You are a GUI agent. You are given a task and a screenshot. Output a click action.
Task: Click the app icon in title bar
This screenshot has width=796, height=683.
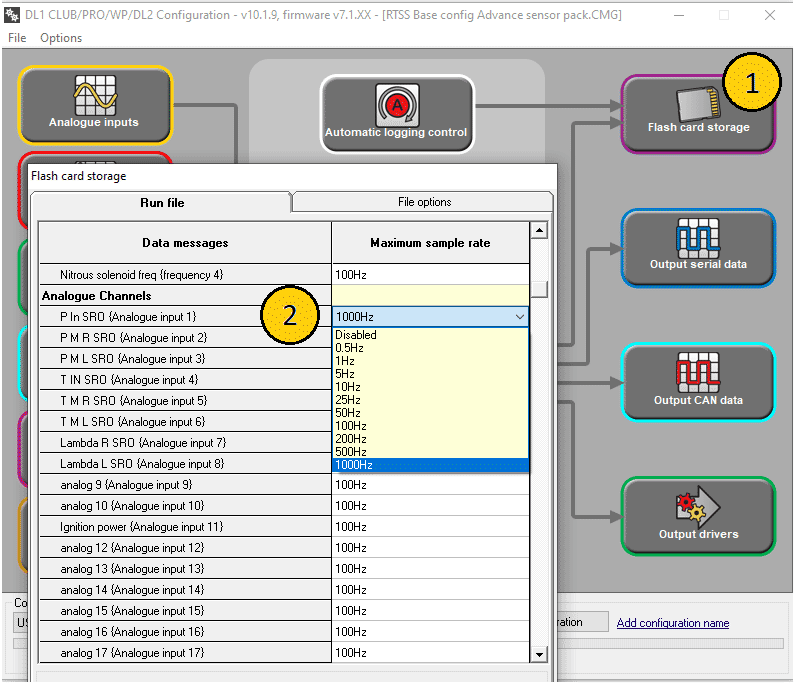[x=13, y=15]
